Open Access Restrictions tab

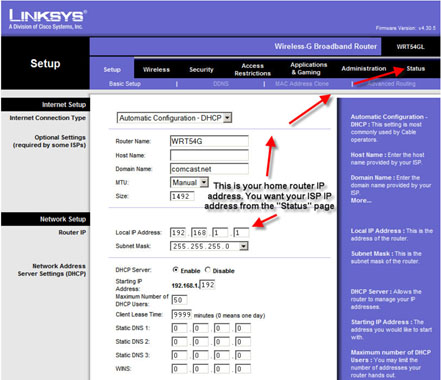pos(252,70)
